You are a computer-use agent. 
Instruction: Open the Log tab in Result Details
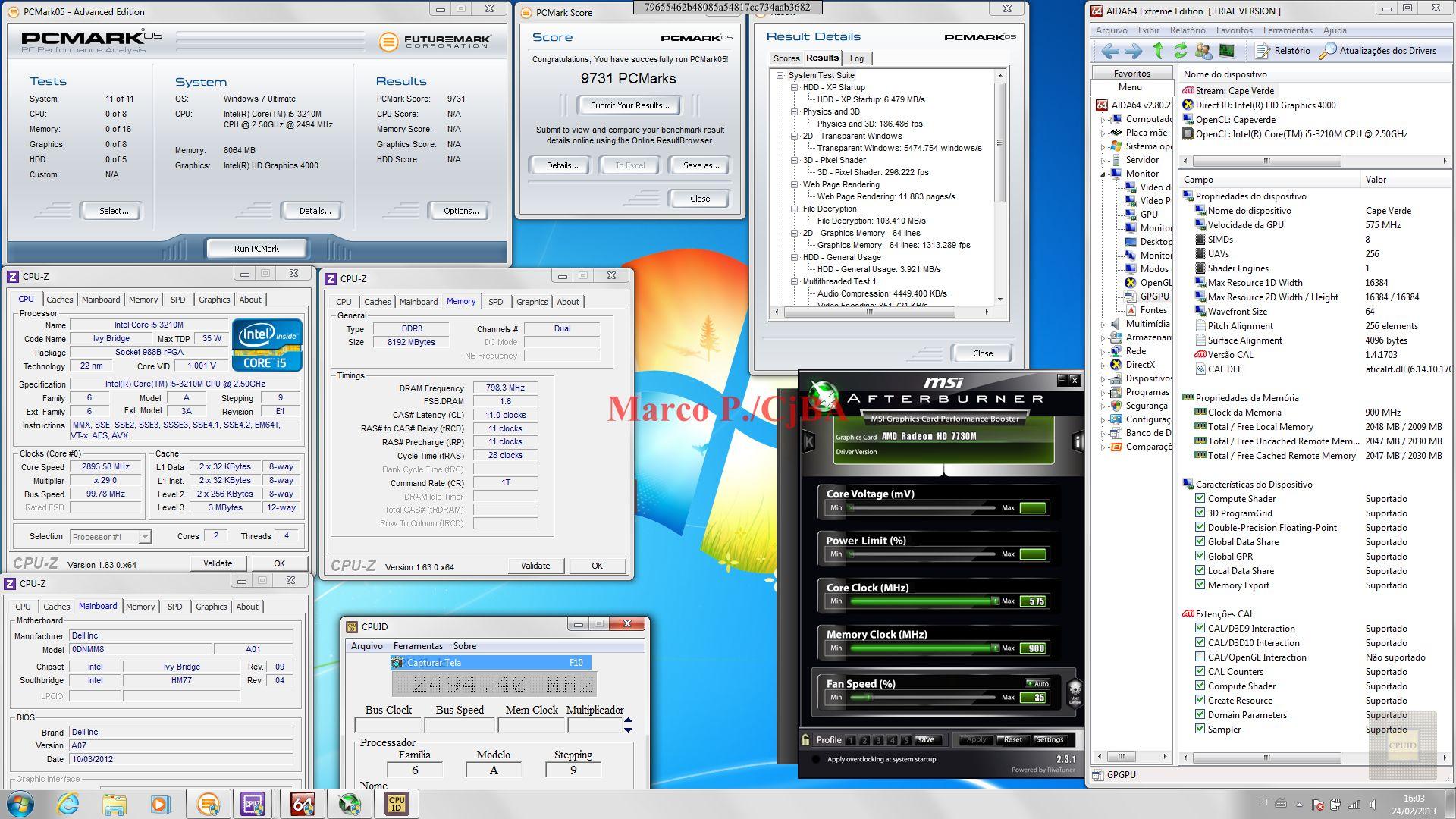point(857,58)
